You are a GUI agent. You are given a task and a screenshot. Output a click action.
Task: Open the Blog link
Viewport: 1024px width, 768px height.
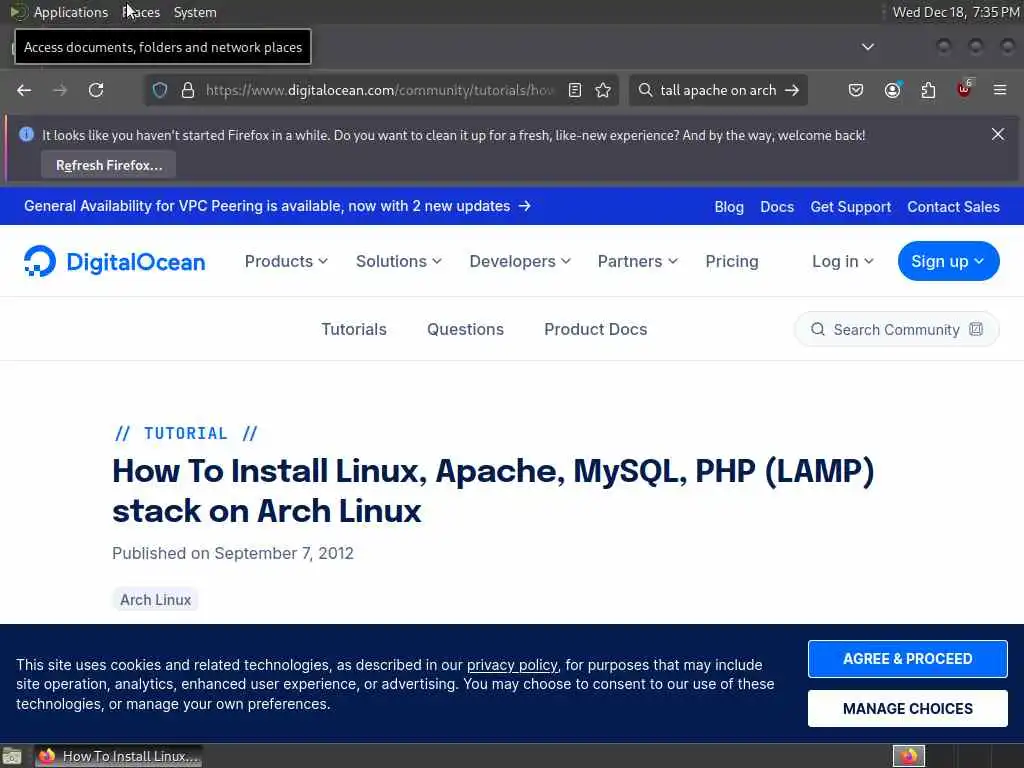tap(729, 207)
